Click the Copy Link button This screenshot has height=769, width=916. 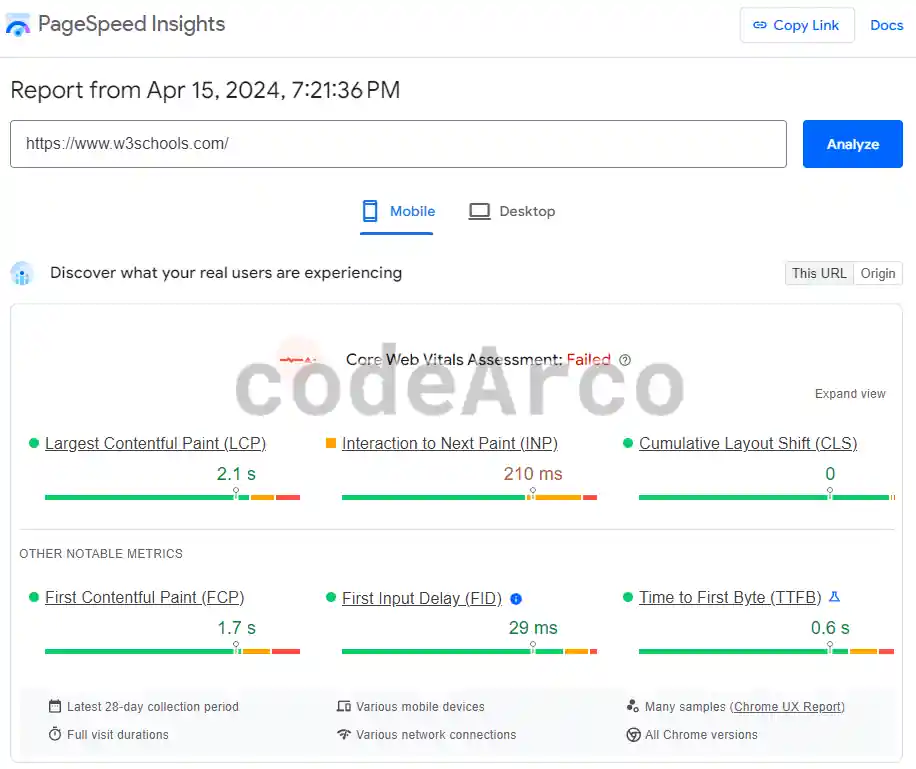(x=797, y=25)
